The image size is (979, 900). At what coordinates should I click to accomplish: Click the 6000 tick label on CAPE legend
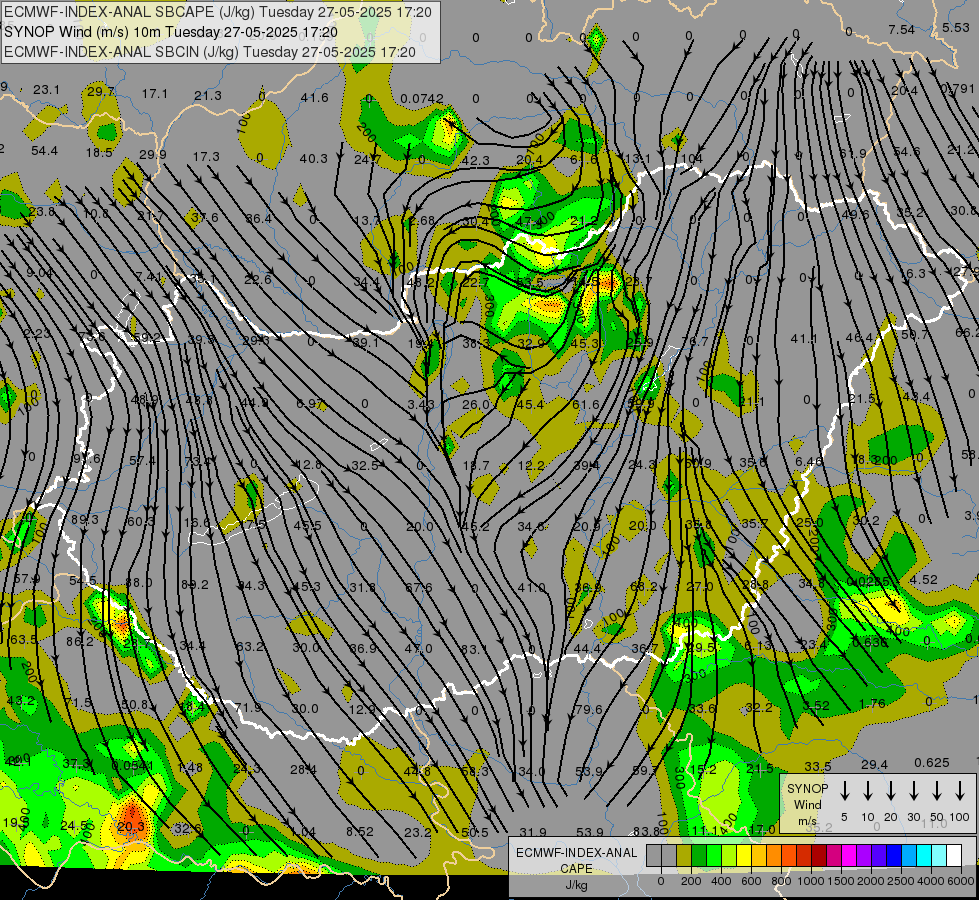(x=961, y=881)
